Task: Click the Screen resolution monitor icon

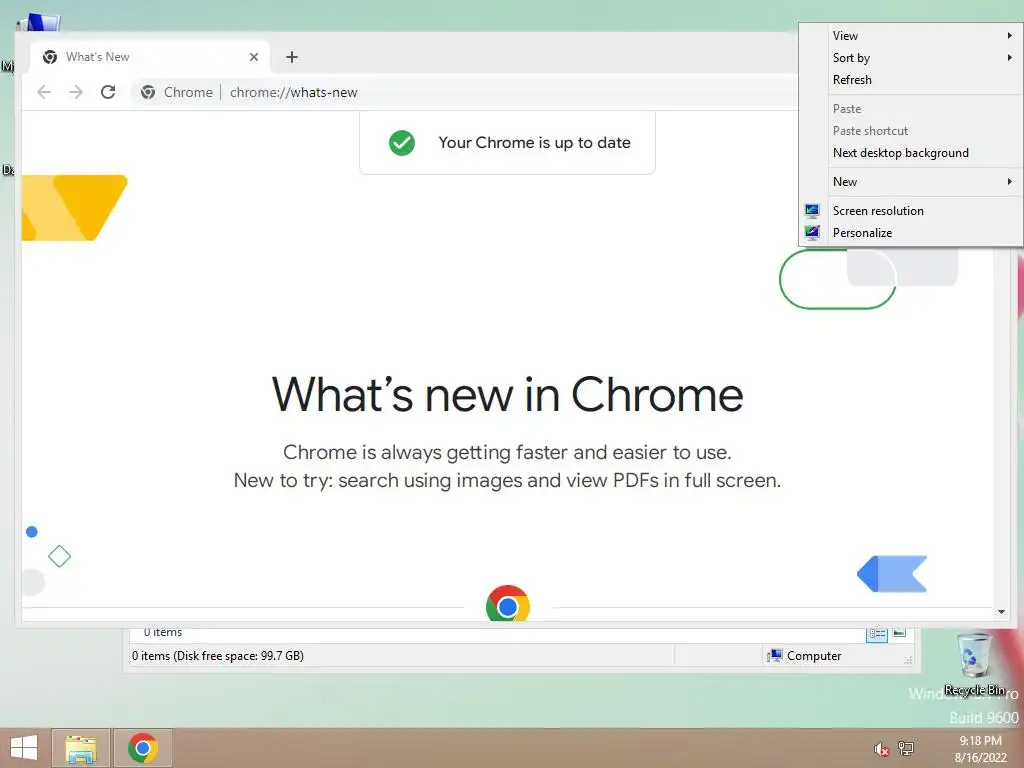Action: coord(812,210)
